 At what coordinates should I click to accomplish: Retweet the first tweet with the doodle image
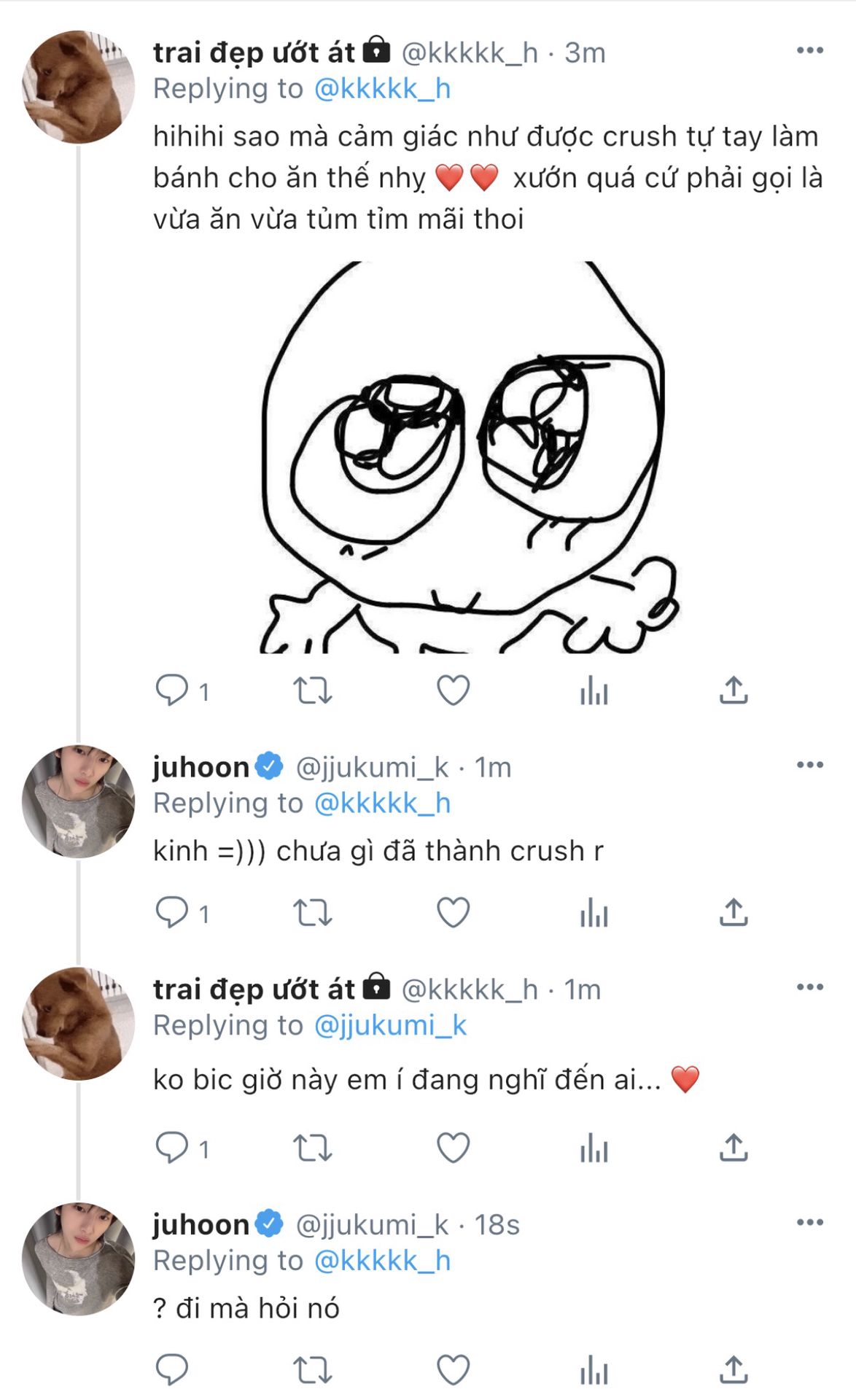point(312,690)
